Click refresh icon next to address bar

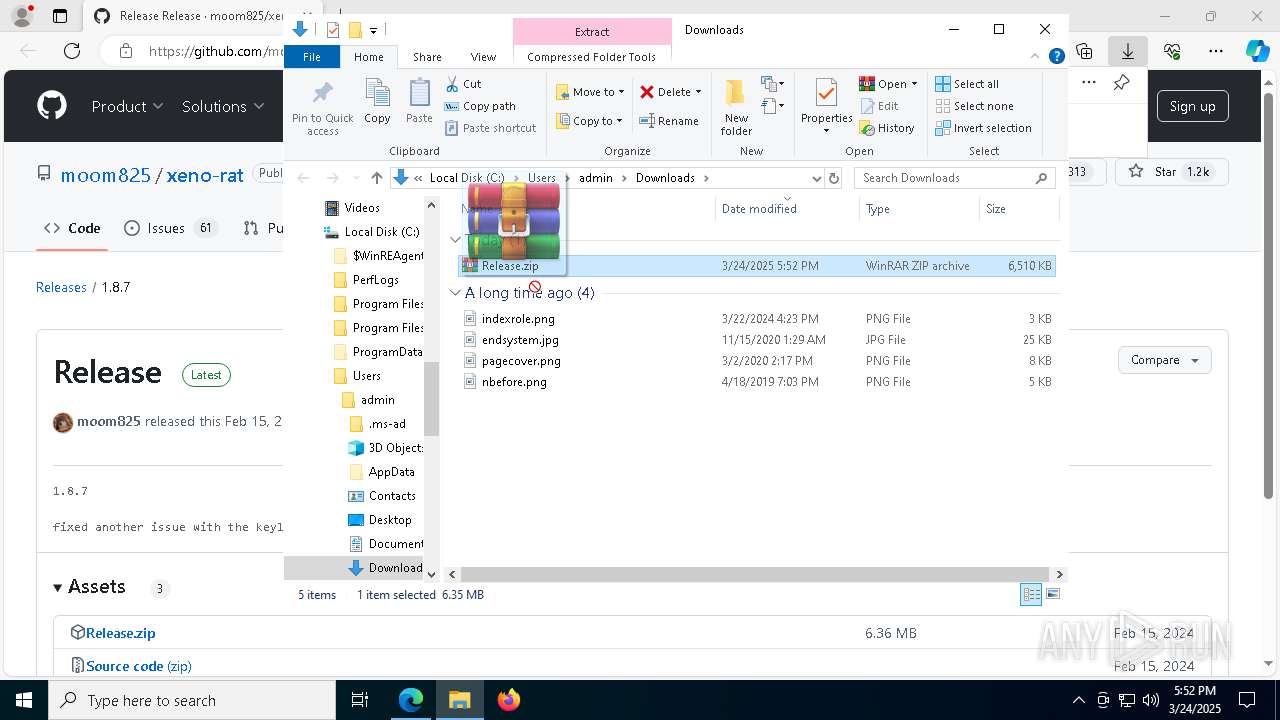[x=835, y=178]
